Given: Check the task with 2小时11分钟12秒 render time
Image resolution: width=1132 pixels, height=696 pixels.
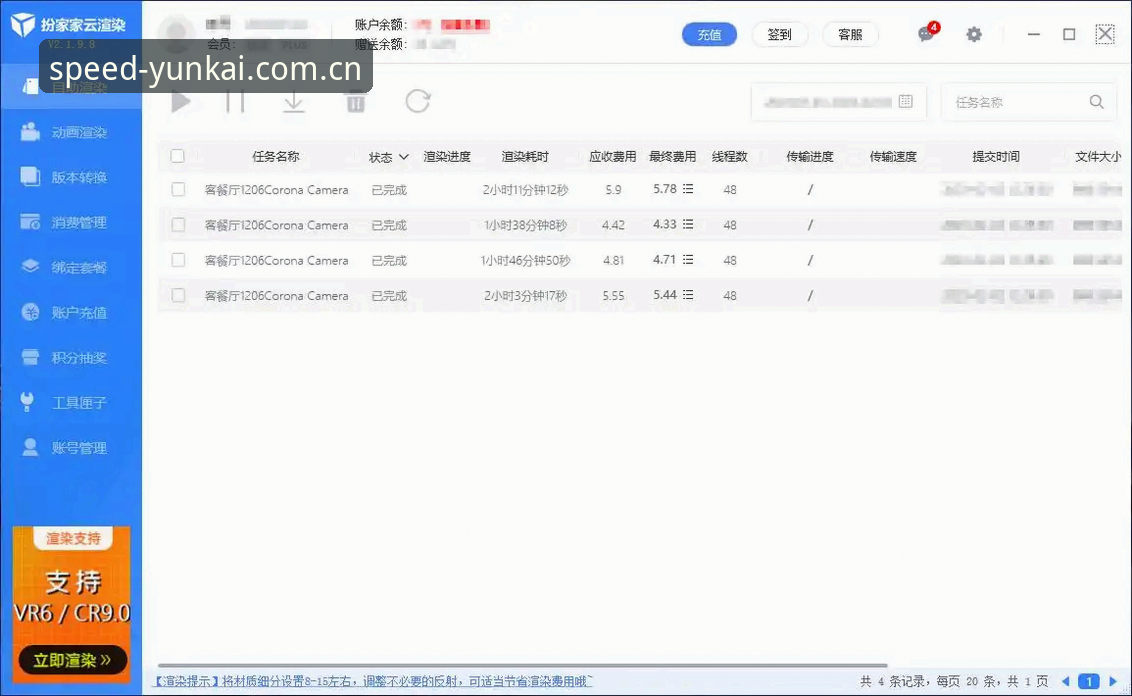Looking at the screenshot, I should [x=178, y=189].
